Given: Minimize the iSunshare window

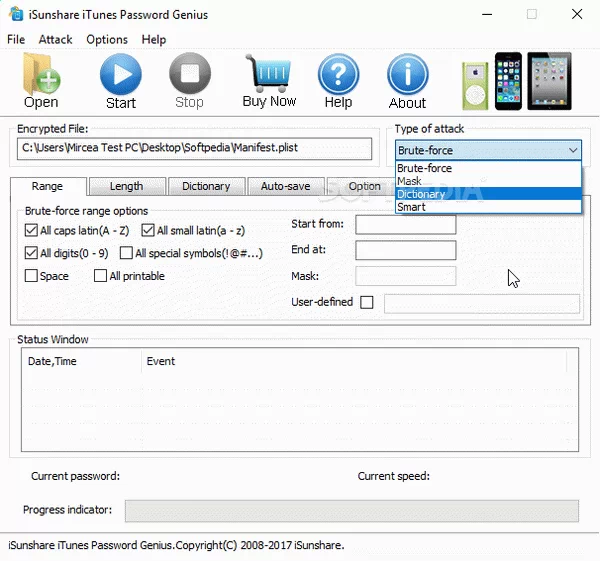Looking at the screenshot, I should tap(487, 15).
